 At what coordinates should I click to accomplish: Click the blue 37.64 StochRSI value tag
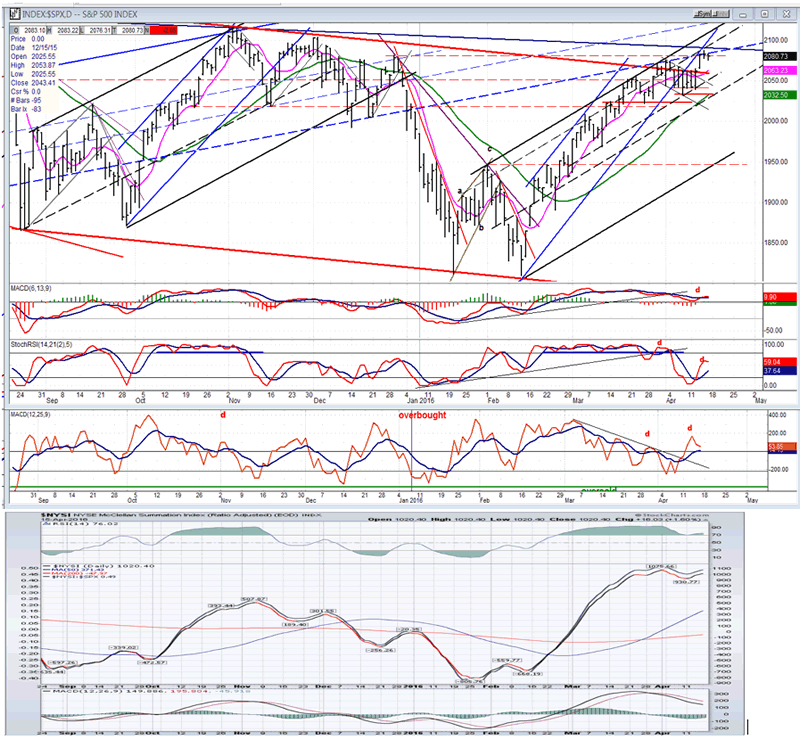click(779, 371)
